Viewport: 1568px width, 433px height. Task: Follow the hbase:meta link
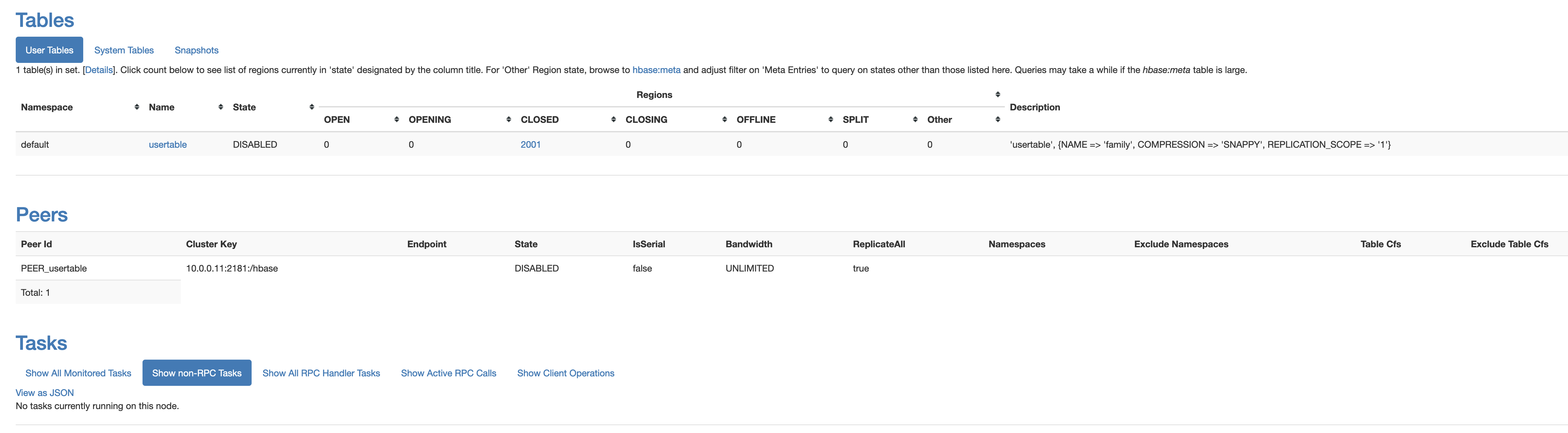(656, 70)
